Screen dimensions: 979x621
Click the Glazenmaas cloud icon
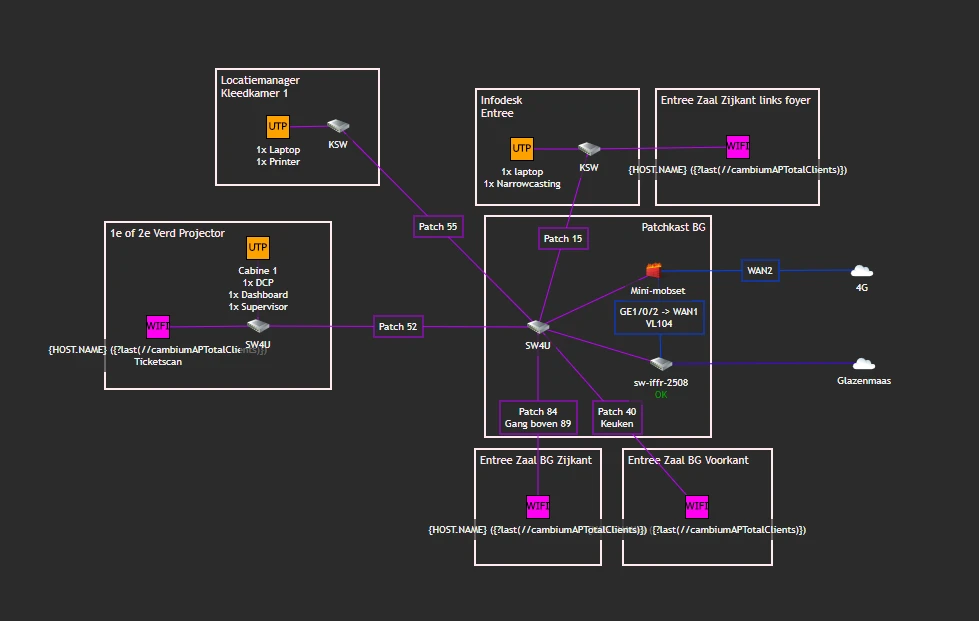click(864, 364)
